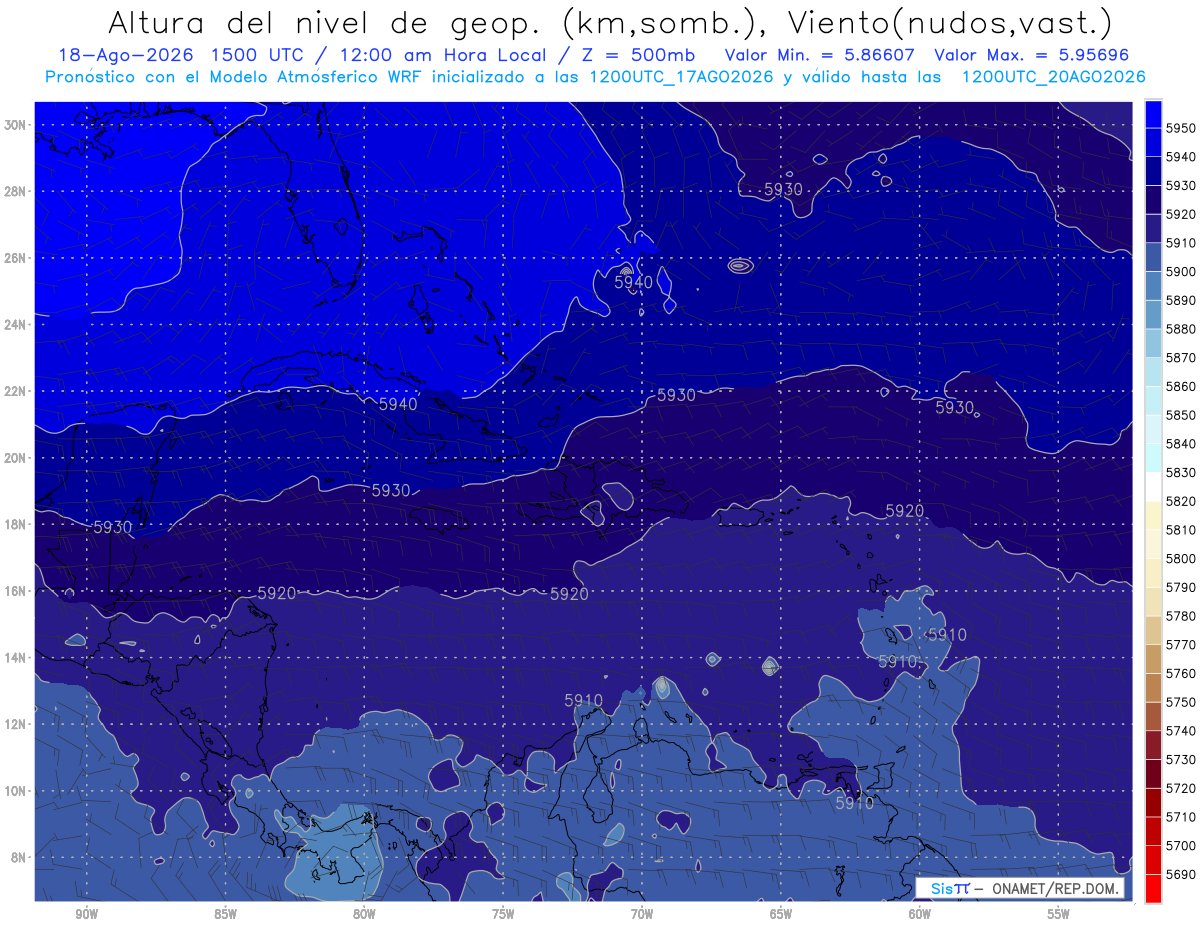
Task: Click 'Valor Min. = 5.86607' value
Action: point(820,55)
